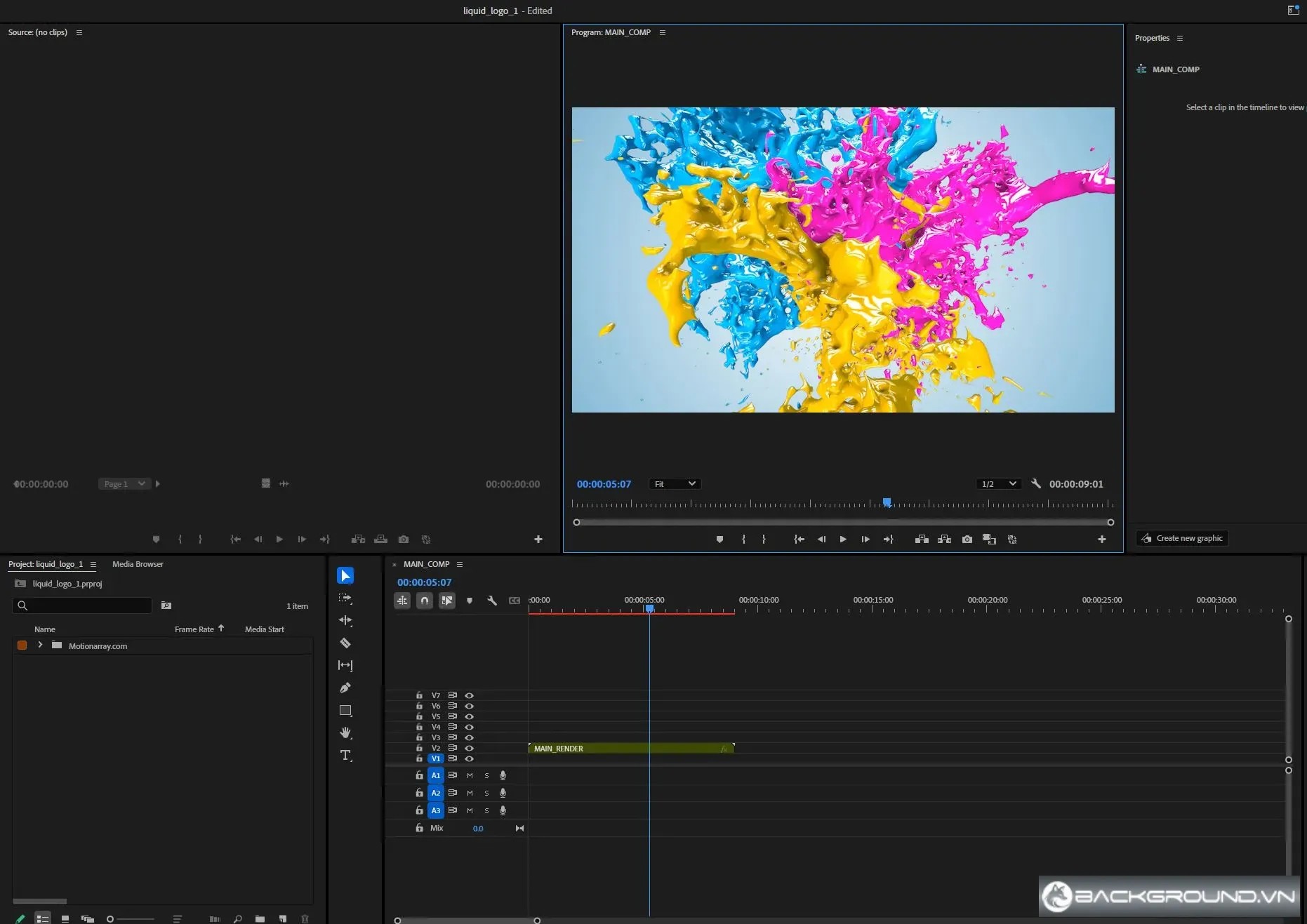Select the Rectangle tool
The height and width of the screenshot is (924, 1307).
[345, 711]
